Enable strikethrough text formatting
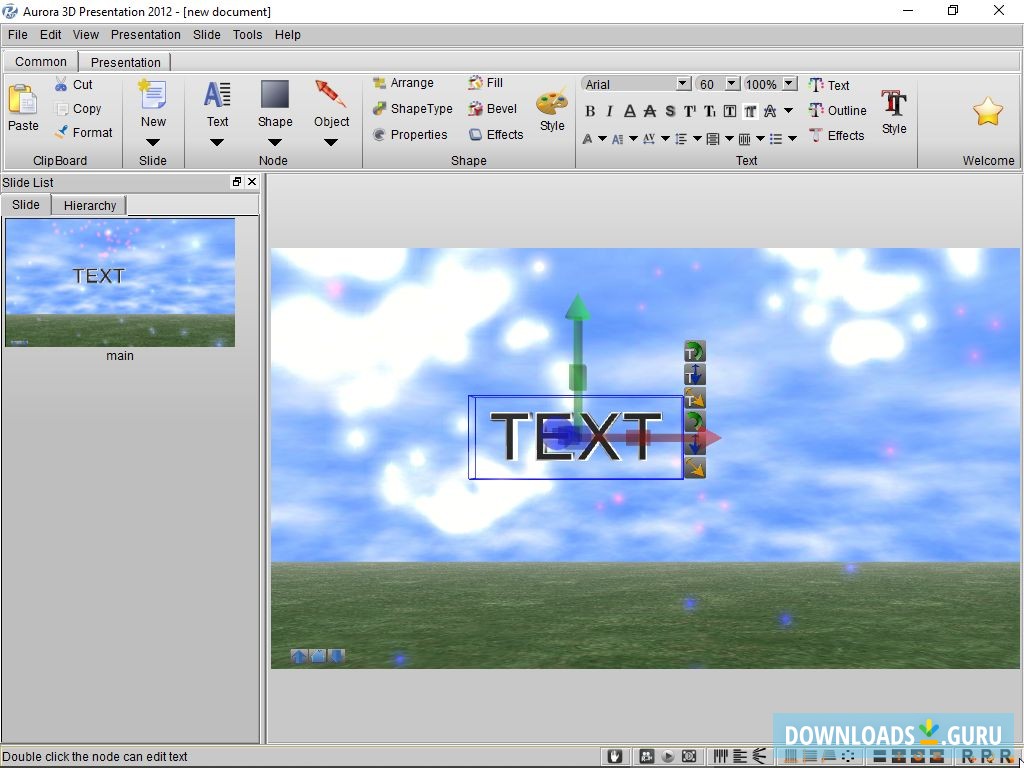This screenshot has width=1024, height=768. (x=648, y=111)
